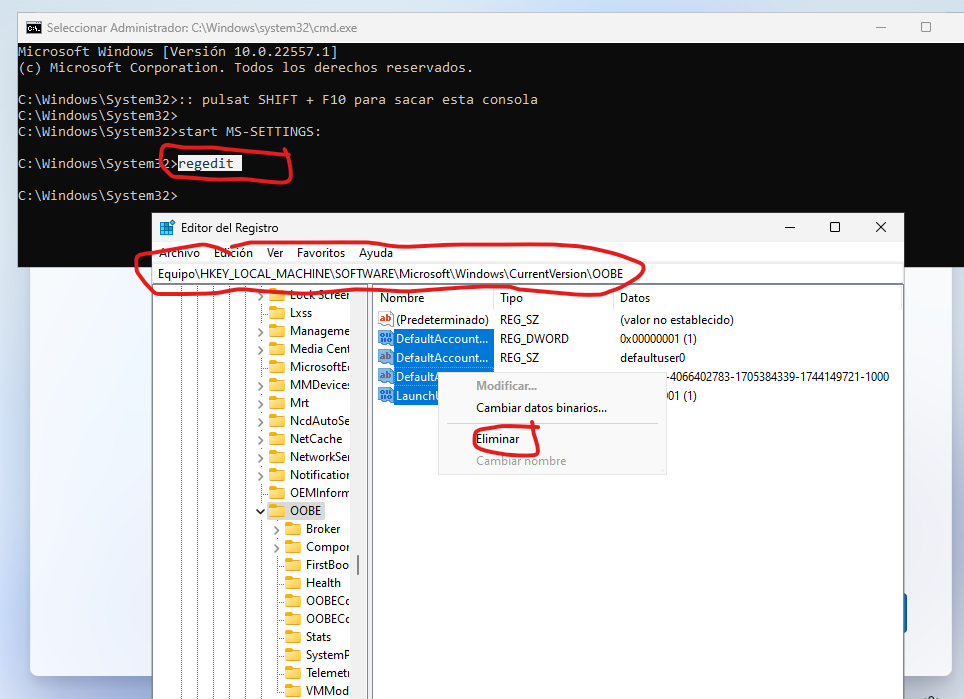This screenshot has height=699, width=964.
Task: Open the Archivo menu
Action: (179, 253)
